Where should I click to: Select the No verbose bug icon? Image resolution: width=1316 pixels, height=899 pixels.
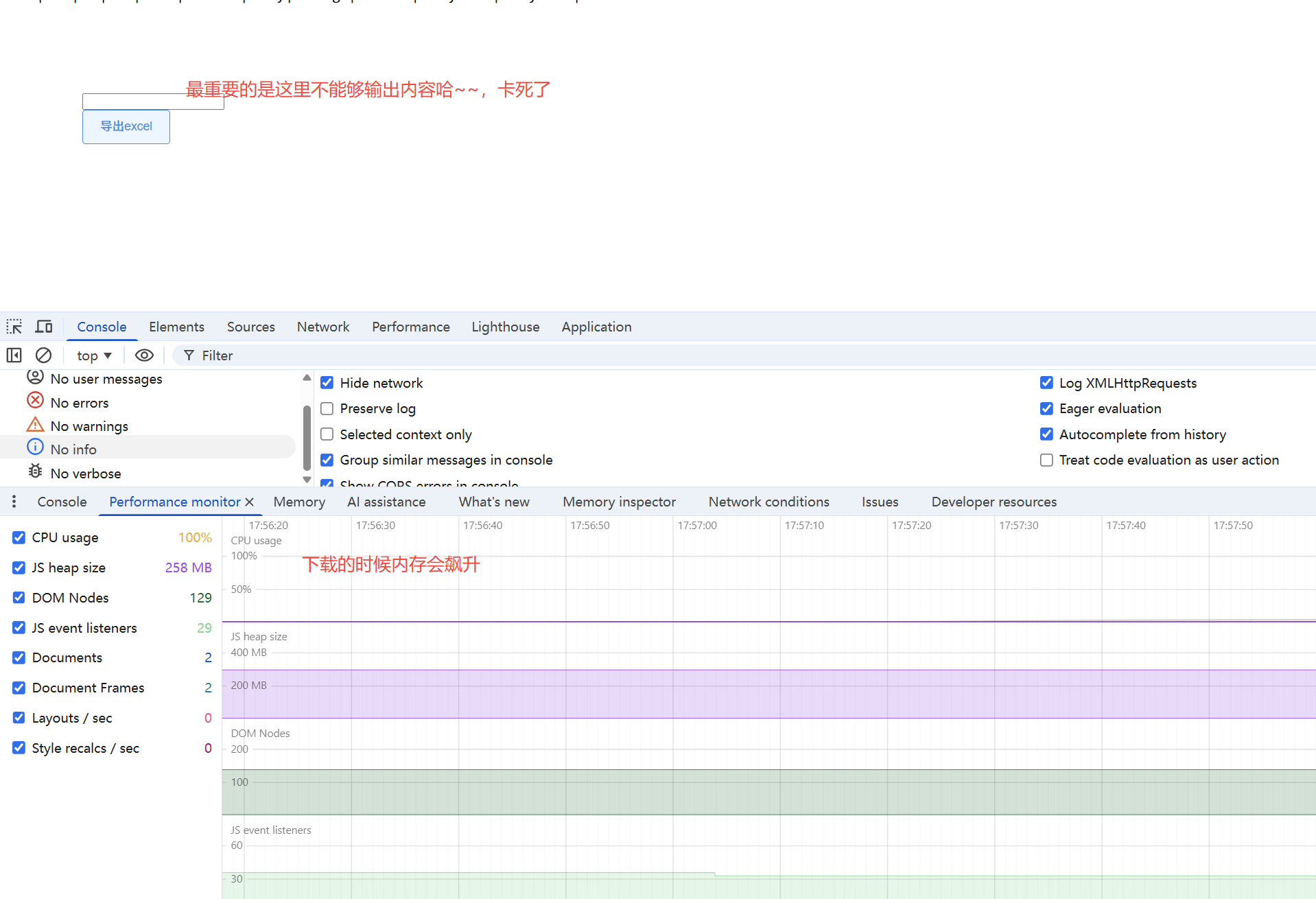35,471
